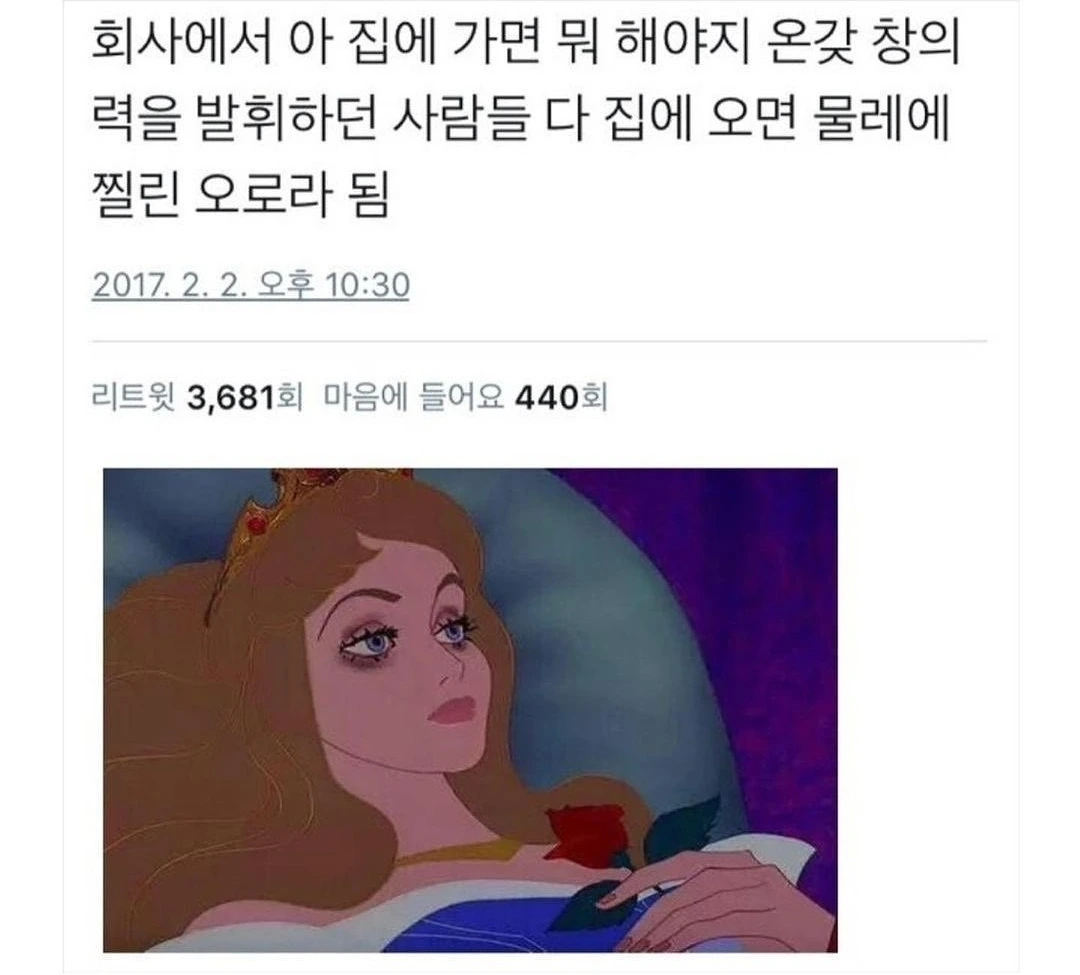This screenshot has height=975, width=1080.
Task: Open the tweet timestamp 2017. 2. 2. 오후 10:30
Action: tap(251, 285)
